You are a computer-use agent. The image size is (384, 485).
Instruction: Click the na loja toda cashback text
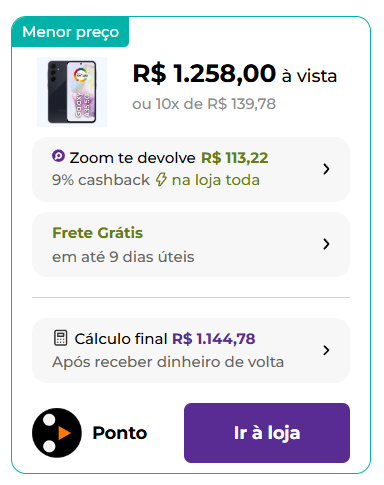216,180
